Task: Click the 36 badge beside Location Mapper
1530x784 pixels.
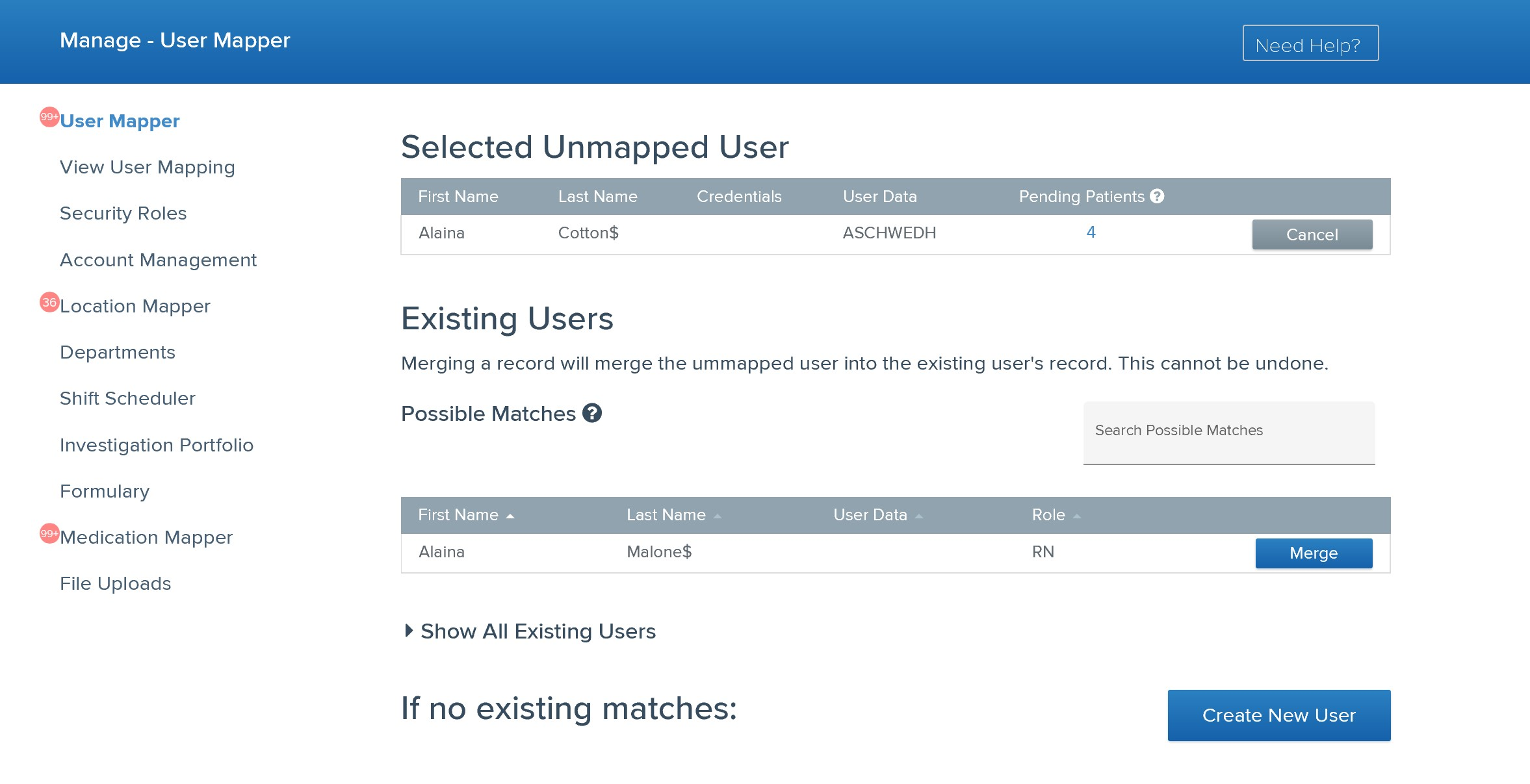Action: tap(49, 302)
